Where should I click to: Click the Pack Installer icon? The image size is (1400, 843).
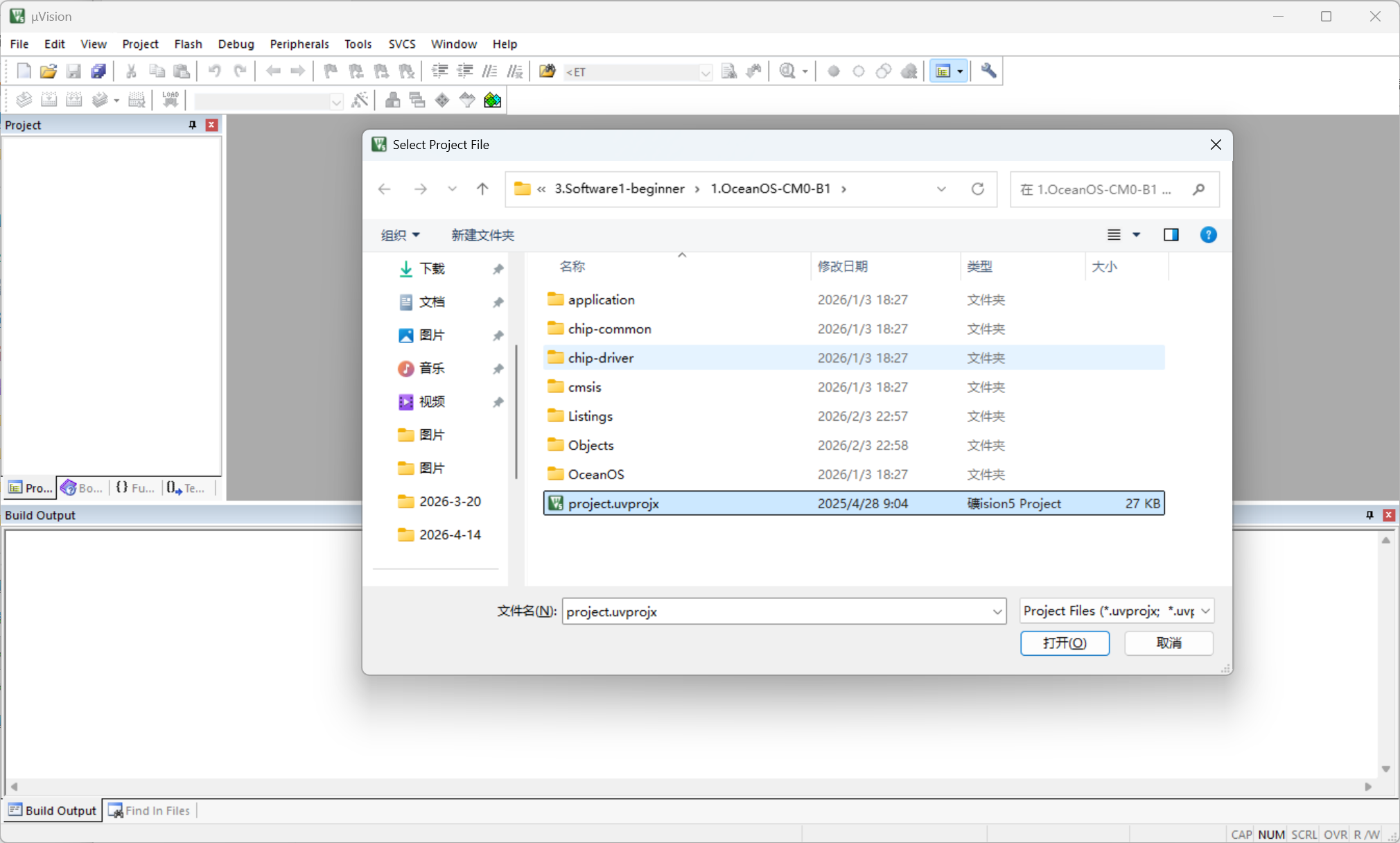(493, 100)
